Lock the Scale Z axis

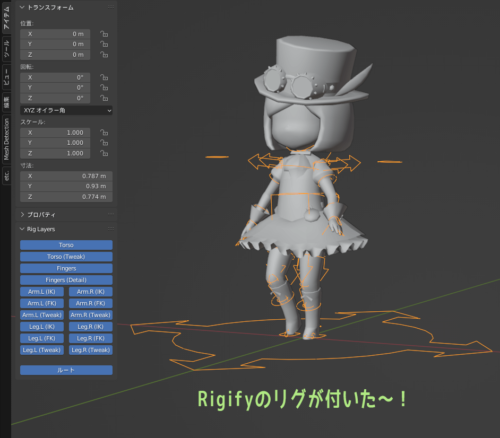click(104, 153)
